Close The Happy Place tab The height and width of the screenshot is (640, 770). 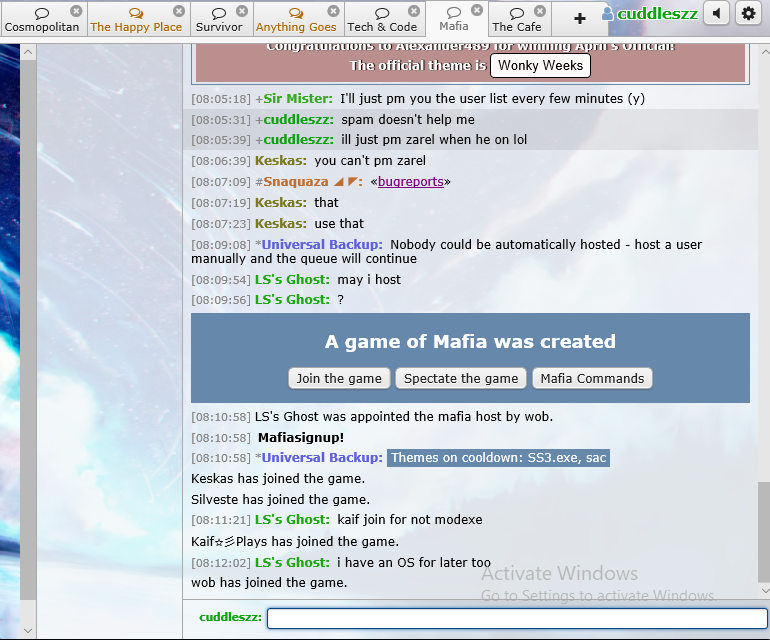(x=179, y=11)
